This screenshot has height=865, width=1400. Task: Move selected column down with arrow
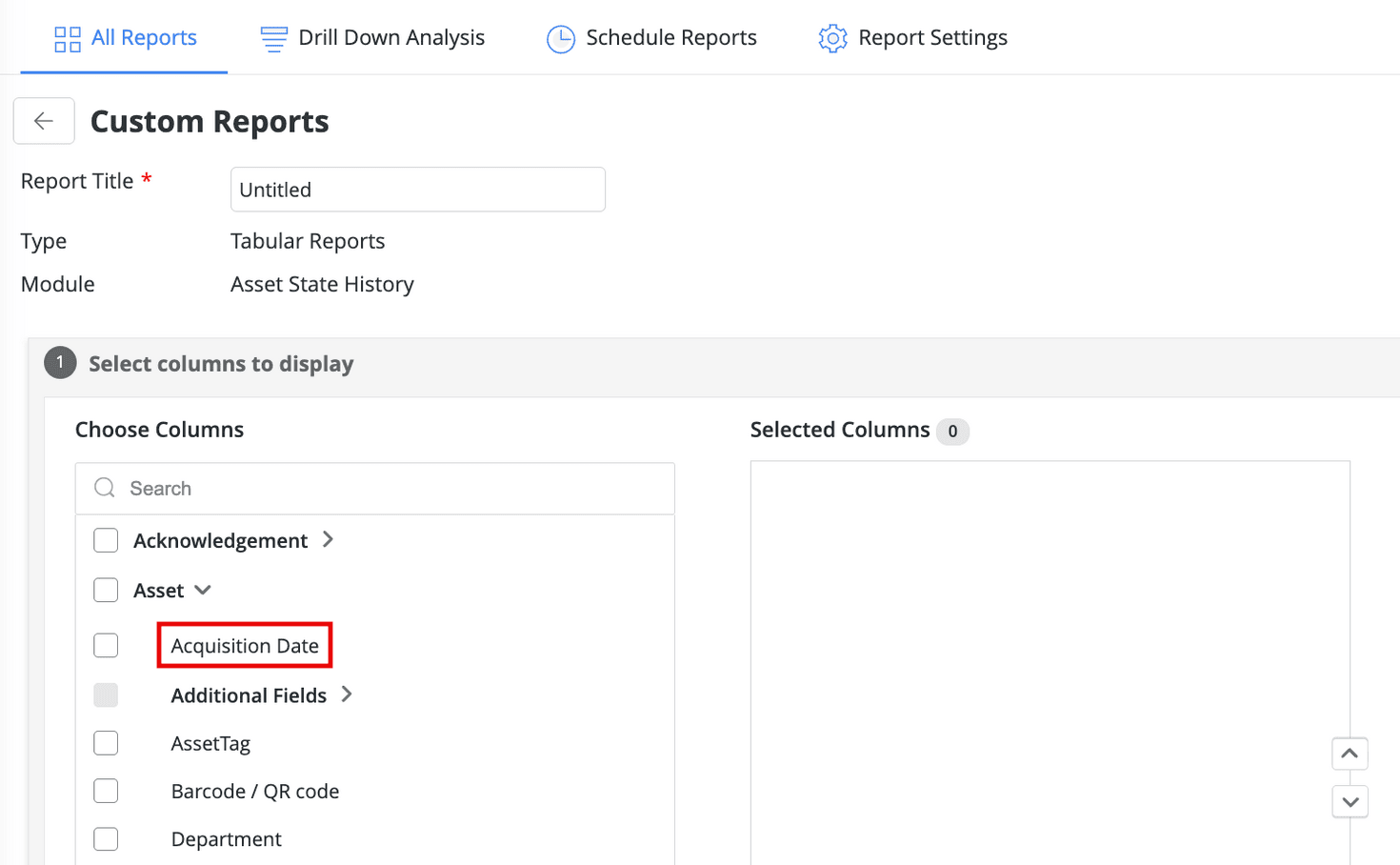[1350, 802]
